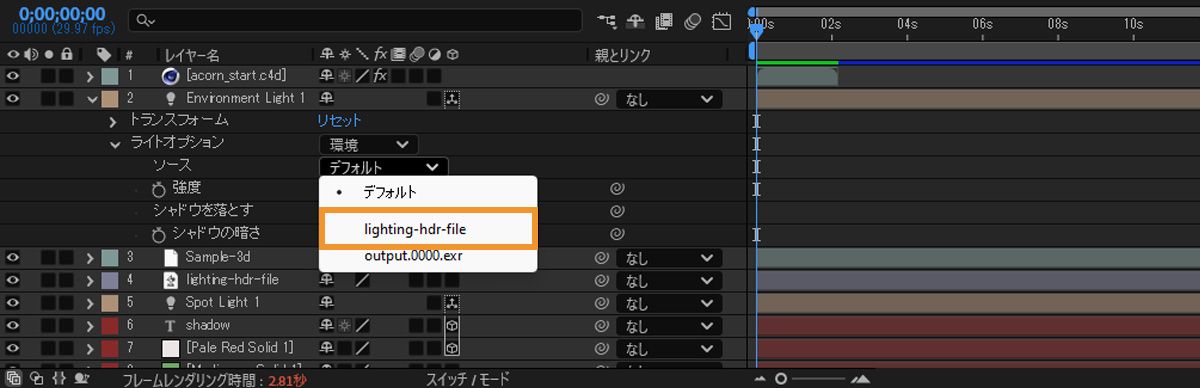
Task: Click the 親とリンク column header
Action: pos(622,54)
